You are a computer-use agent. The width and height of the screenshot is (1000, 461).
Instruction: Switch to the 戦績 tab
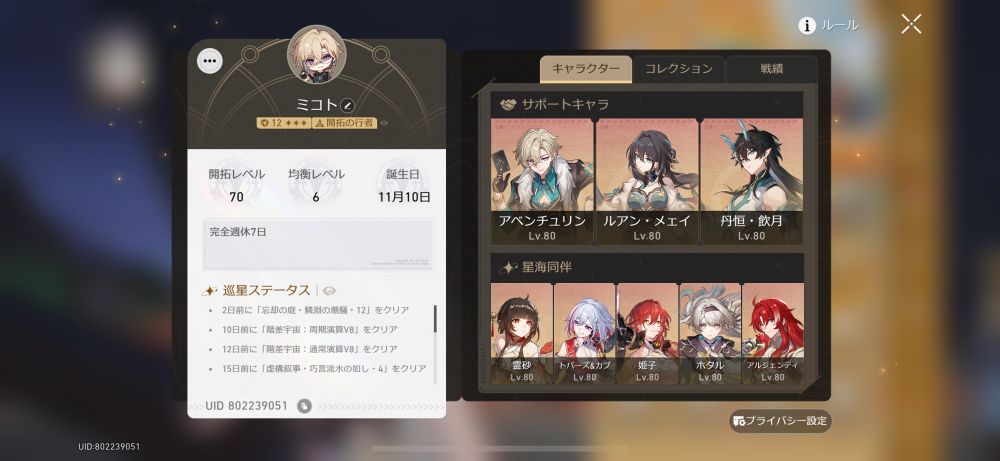click(772, 69)
